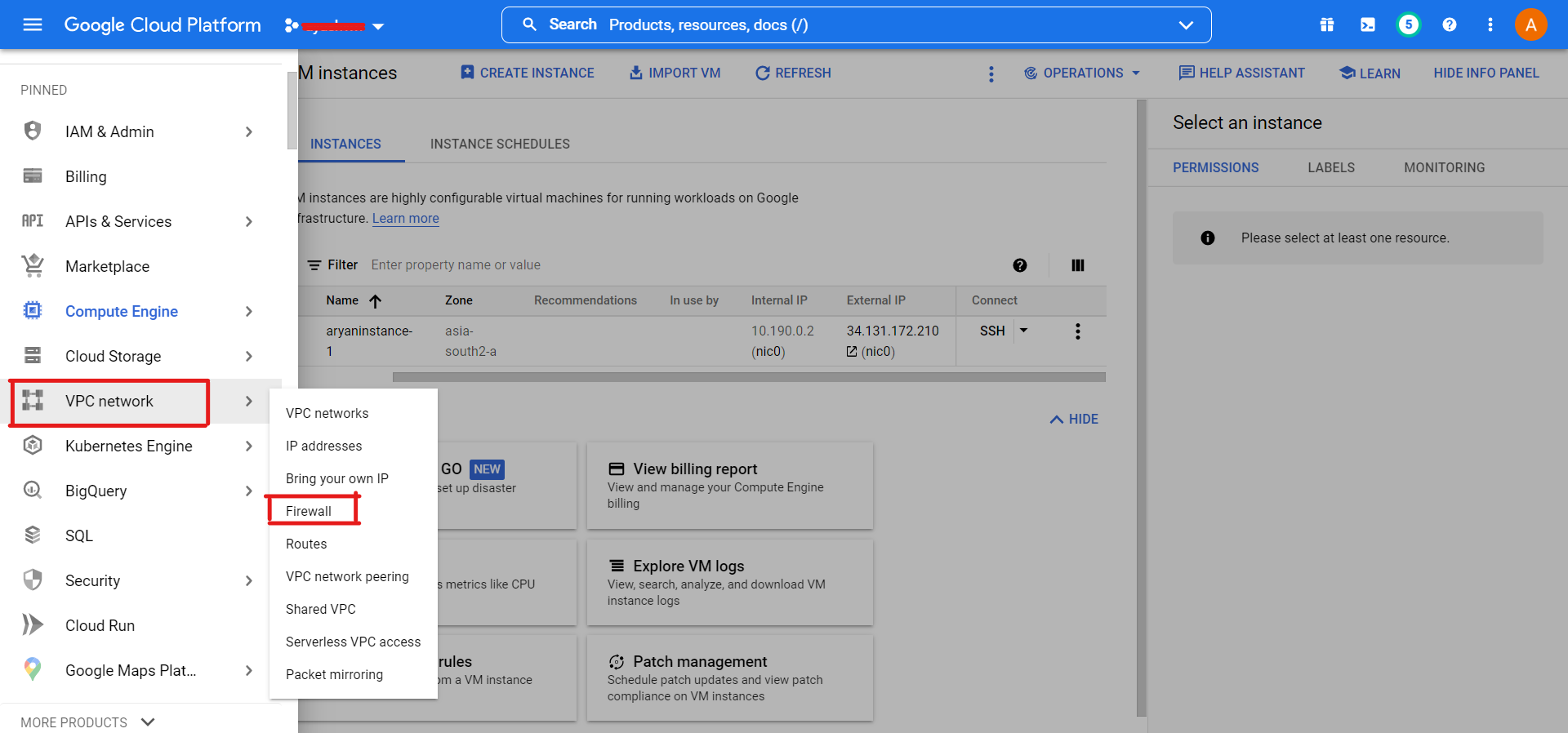Select VPC network peering from submenu

click(347, 576)
